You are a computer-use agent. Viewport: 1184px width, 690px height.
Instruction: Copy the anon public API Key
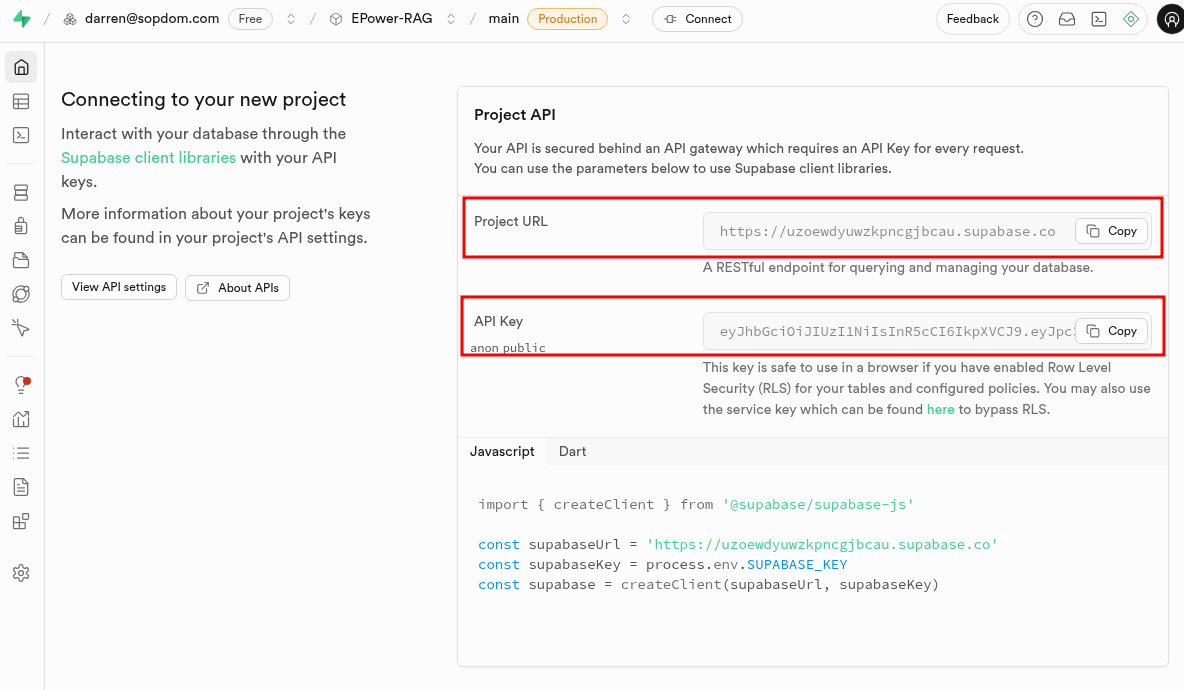1112,331
